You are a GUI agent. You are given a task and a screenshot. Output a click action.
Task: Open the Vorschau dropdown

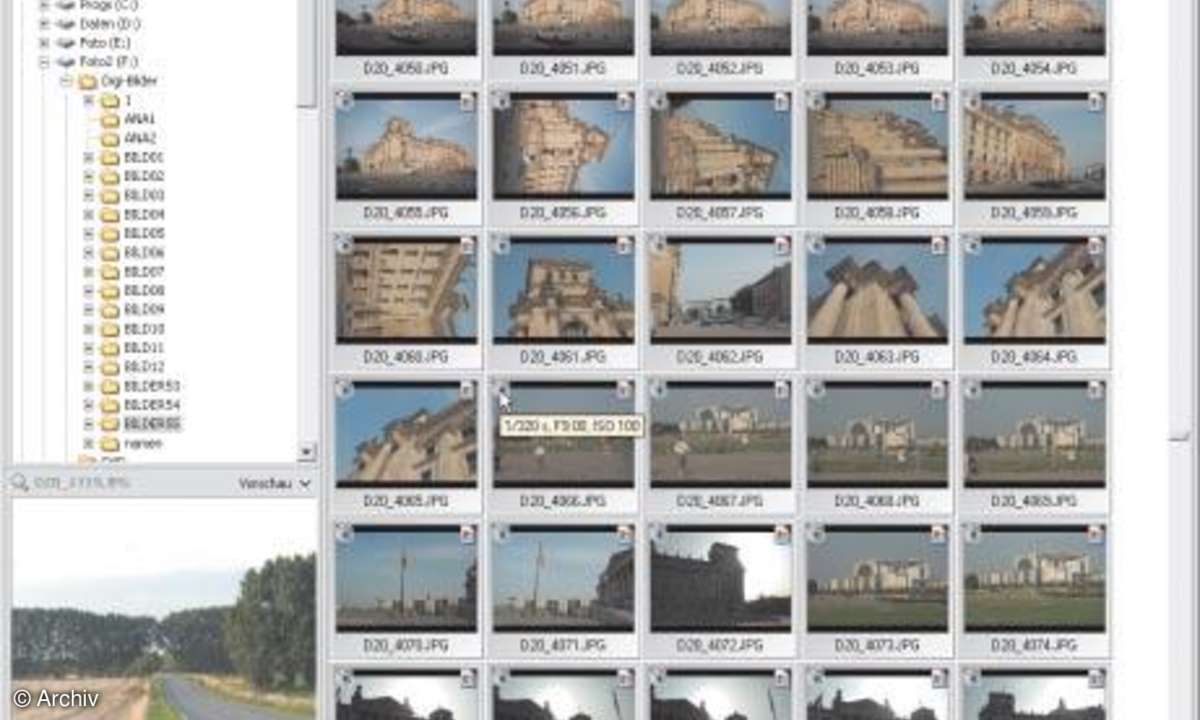tap(275, 483)
